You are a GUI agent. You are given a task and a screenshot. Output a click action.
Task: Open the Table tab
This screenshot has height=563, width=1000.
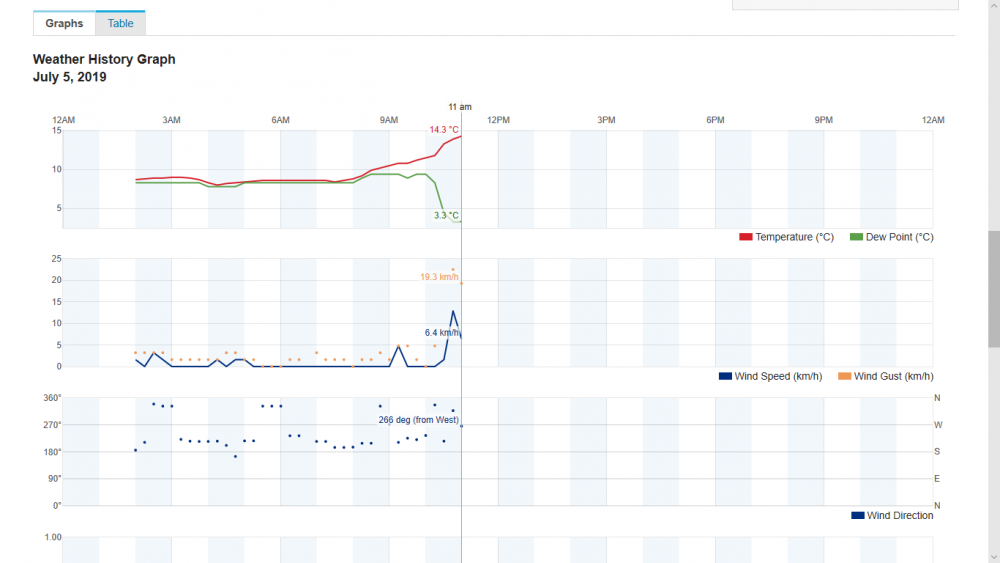(x=121, y=24)
